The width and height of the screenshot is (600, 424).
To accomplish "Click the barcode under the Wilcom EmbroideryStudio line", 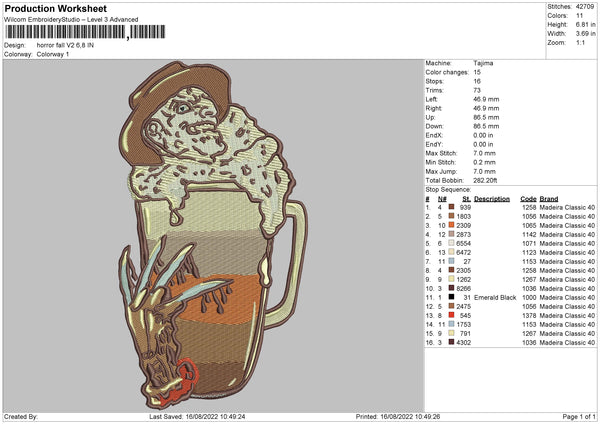I will click(85, 32).
